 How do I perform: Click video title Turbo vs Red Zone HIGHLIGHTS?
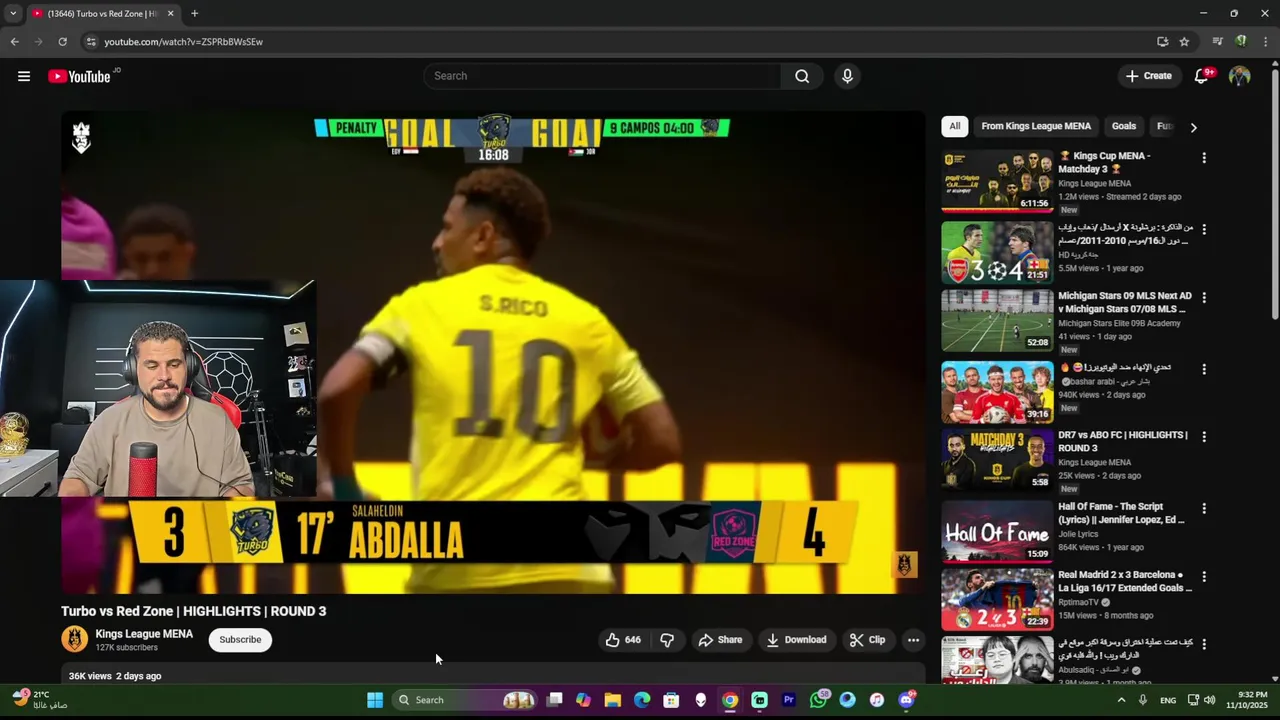194,611
